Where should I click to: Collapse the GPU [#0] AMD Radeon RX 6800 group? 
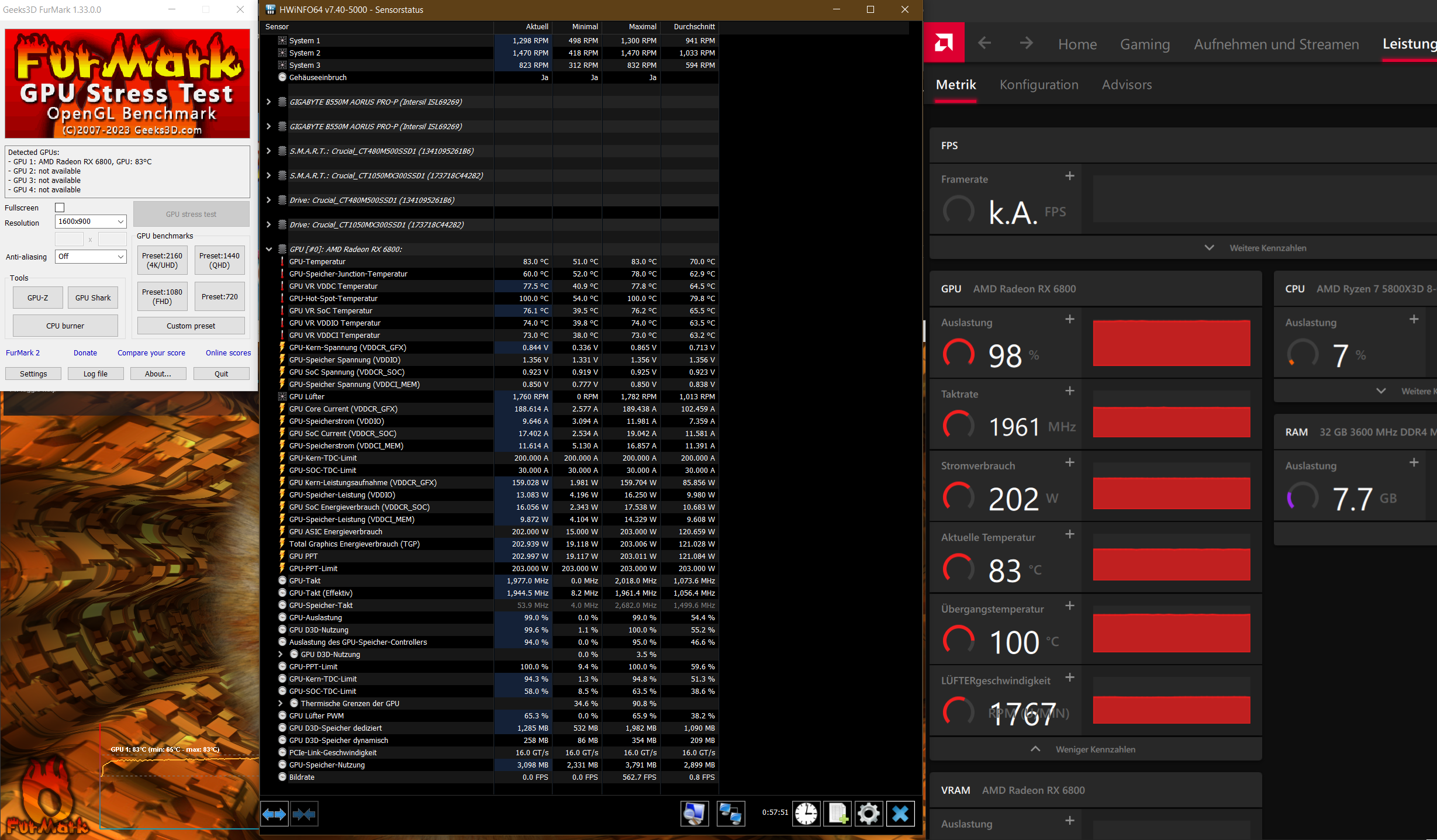coord(269,249)
